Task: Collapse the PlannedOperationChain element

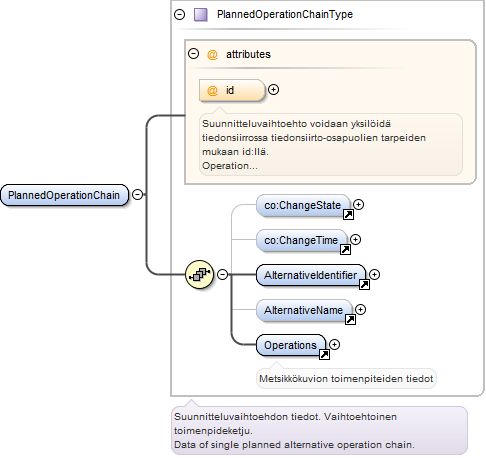Action: click(137, 194)
